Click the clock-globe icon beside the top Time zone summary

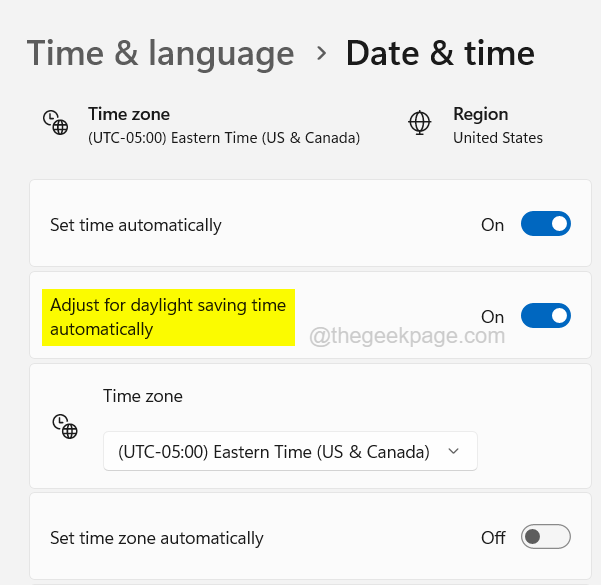tap(55, 123)
